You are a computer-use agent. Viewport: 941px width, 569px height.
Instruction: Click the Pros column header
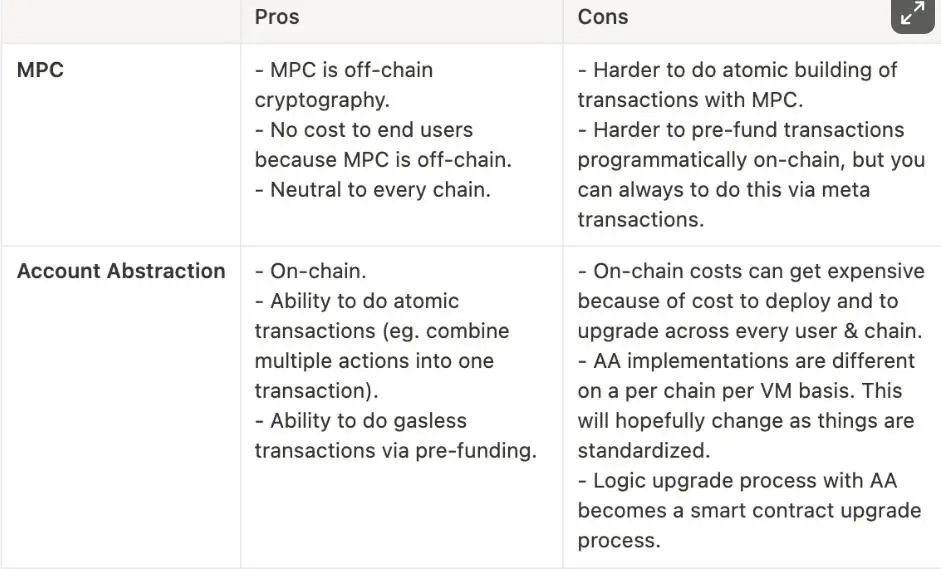tap(277, 17)
